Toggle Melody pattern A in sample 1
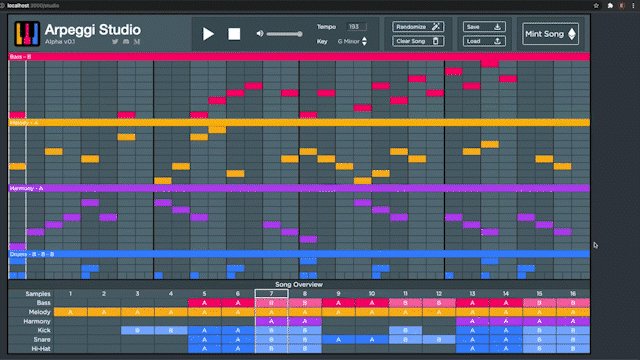640x360 pixels. (x=70, y=312)
